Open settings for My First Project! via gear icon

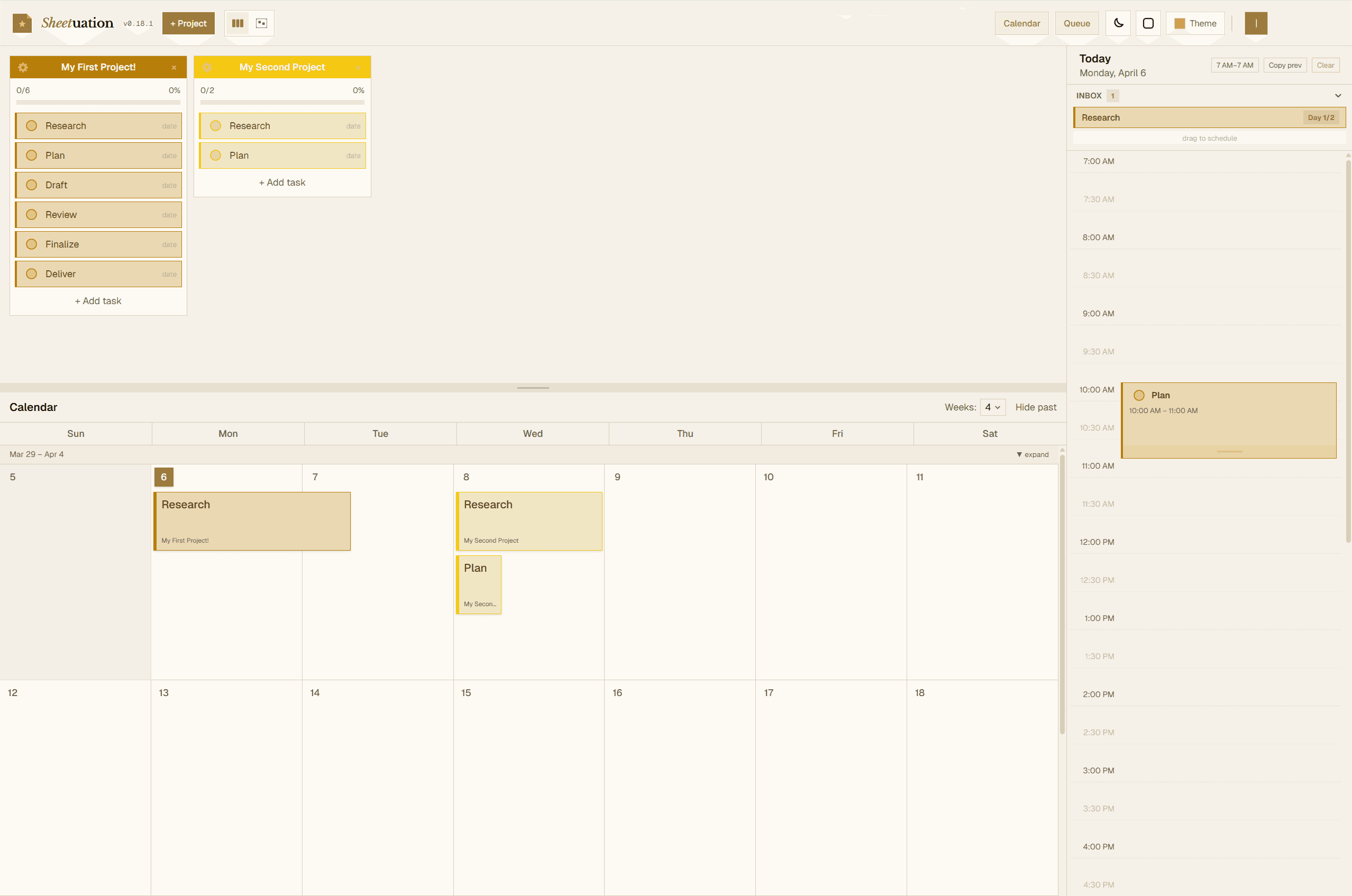point(23,67)
